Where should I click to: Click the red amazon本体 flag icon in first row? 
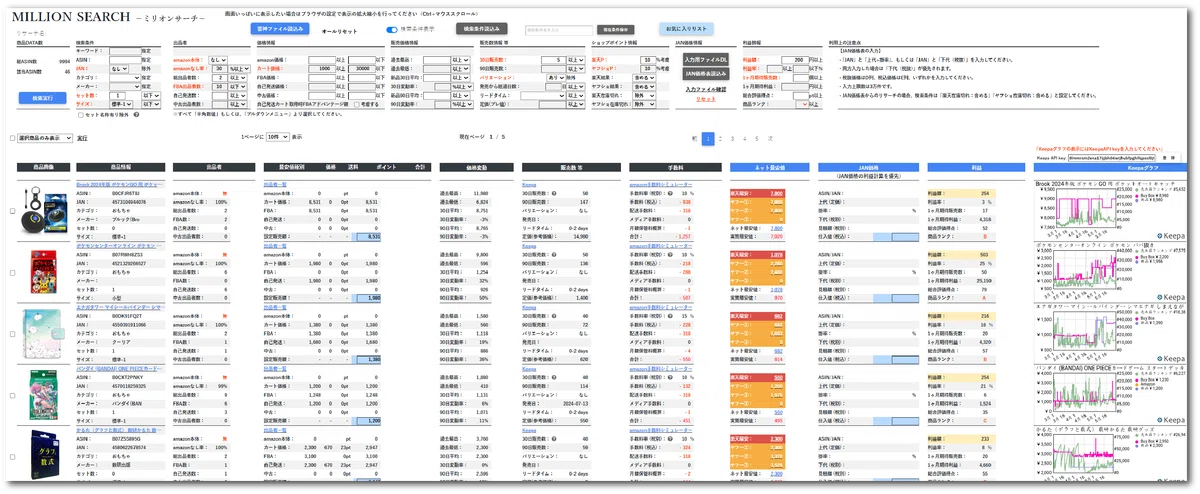tap(224, 194)
